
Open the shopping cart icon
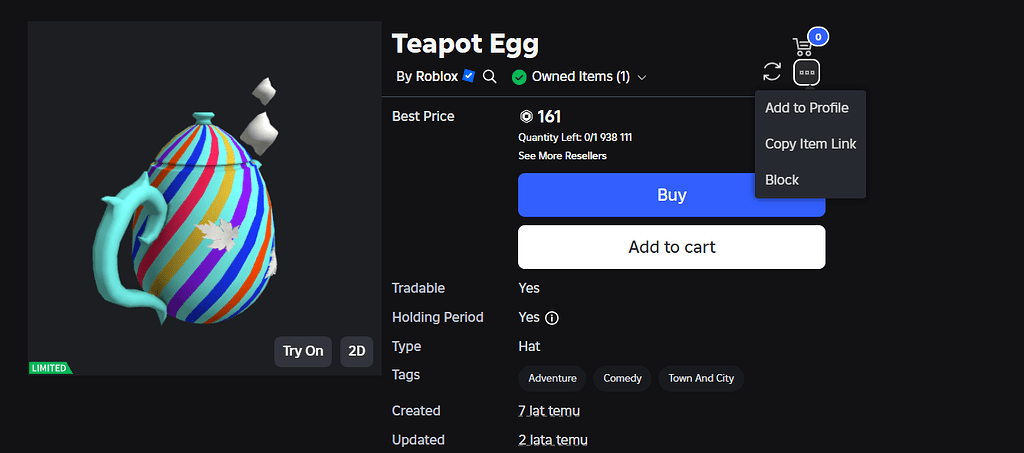coord(803,46)
